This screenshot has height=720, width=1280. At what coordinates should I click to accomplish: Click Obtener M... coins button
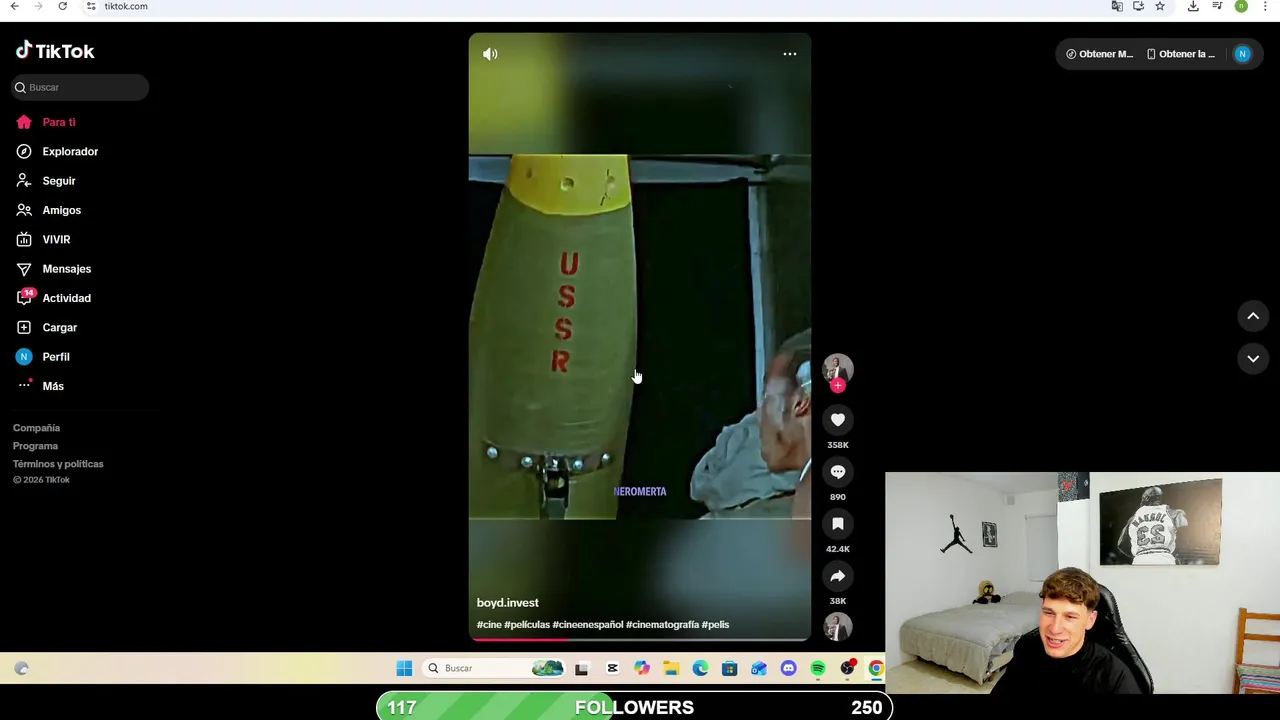pyautogui.click(x=1098, y=54)
